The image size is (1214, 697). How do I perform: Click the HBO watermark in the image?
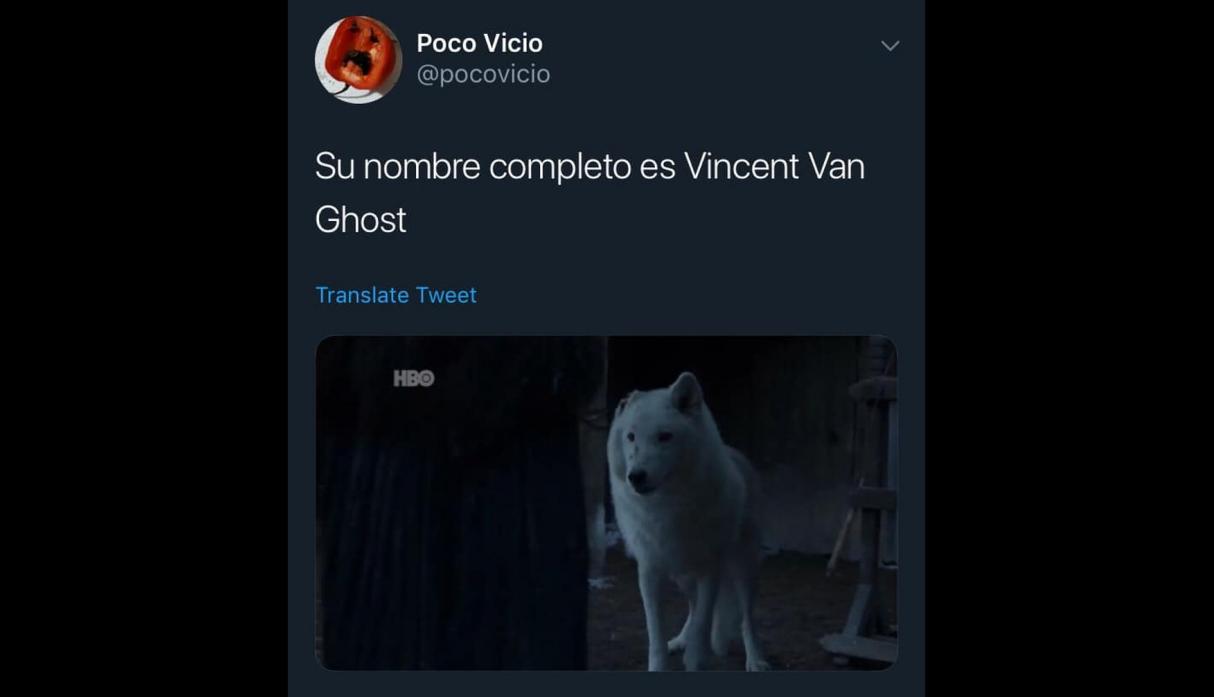(x=413, y=378)
